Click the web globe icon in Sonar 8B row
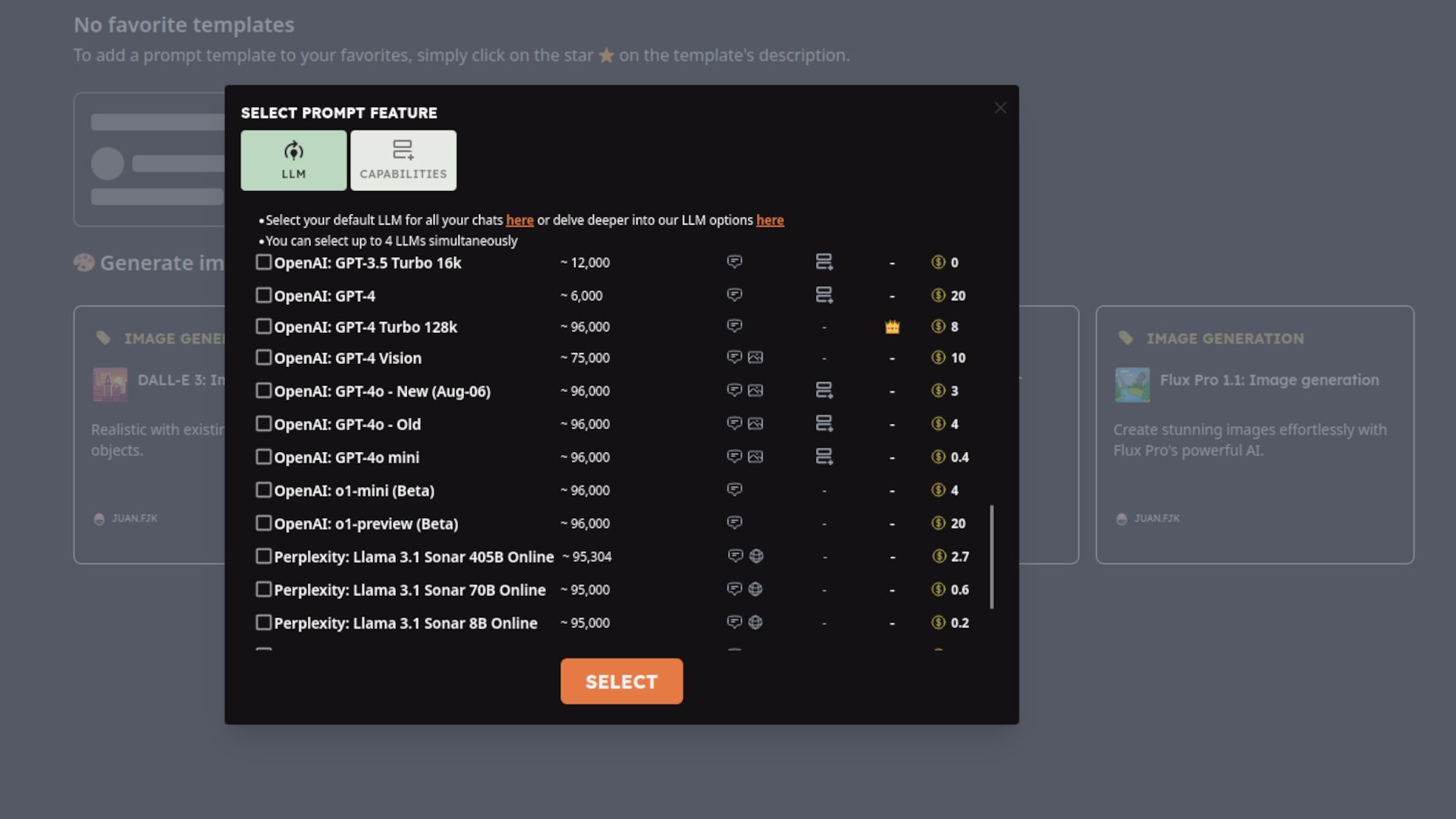1456x819 pixels. point(755,623)
